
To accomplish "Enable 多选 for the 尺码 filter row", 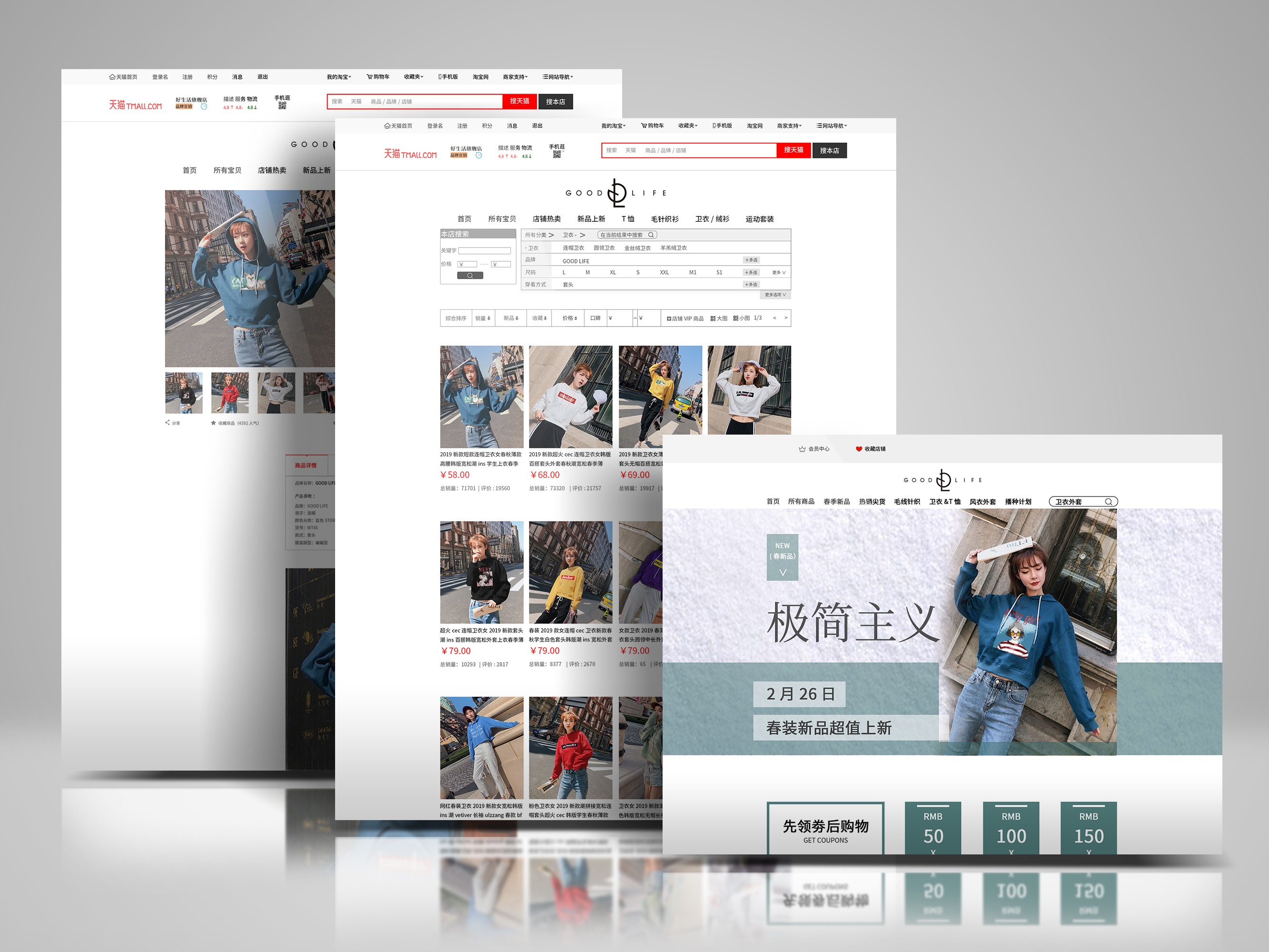I will [751, 273].
